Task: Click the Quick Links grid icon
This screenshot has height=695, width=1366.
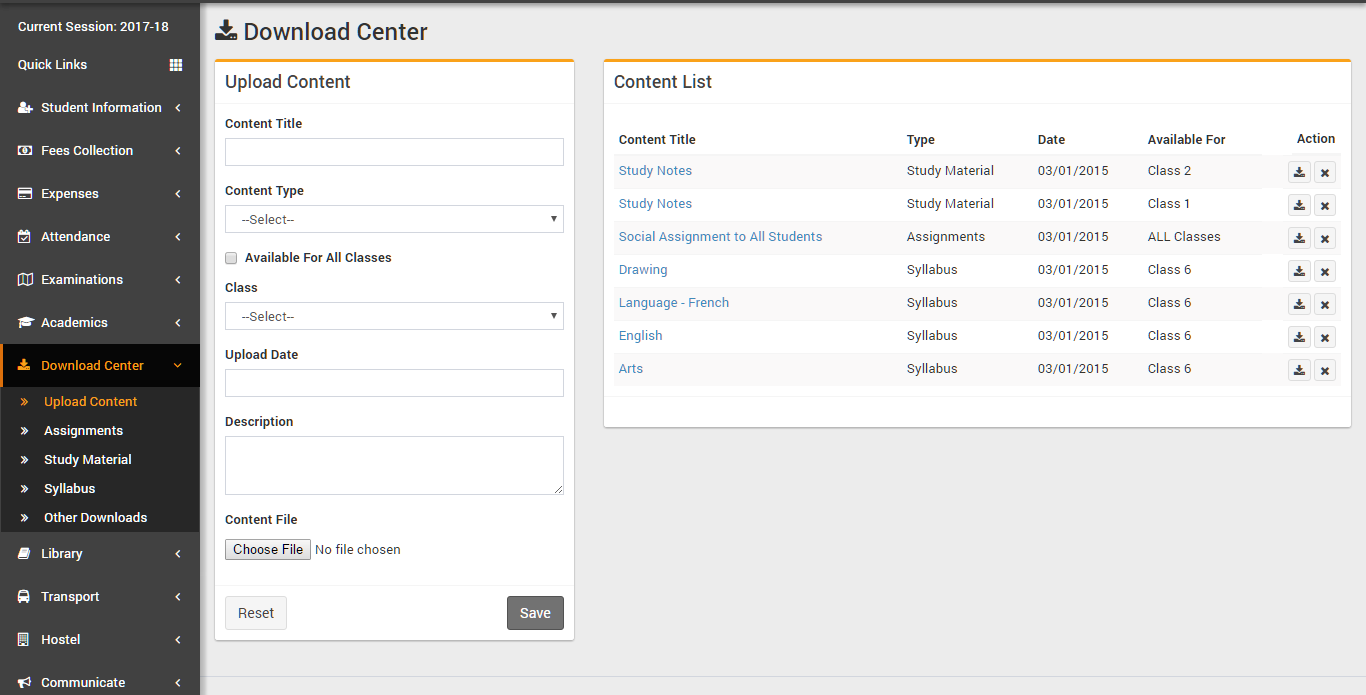Action: tap(176, 65)
